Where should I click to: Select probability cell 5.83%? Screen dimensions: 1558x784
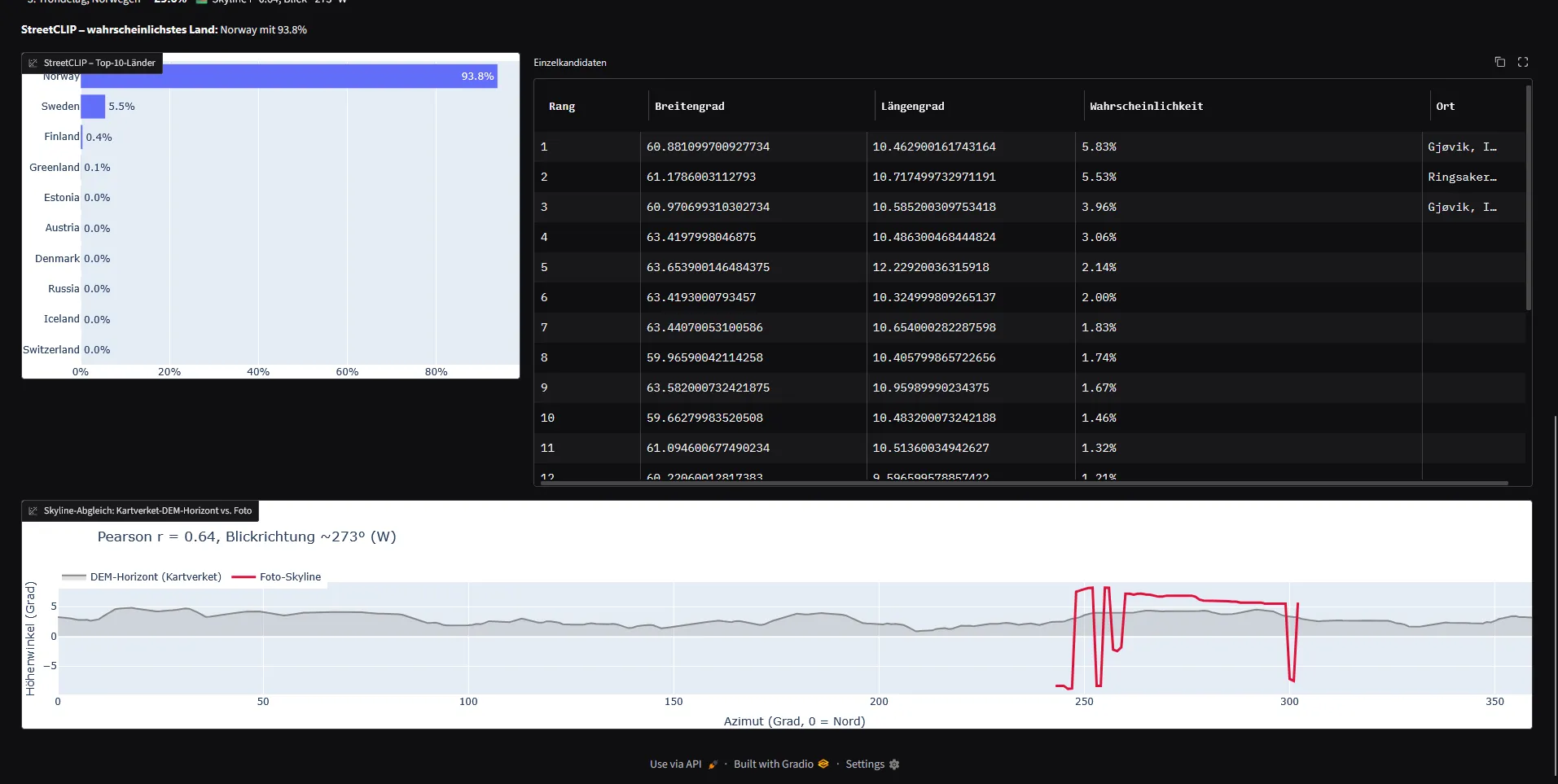pos(1249,147)
